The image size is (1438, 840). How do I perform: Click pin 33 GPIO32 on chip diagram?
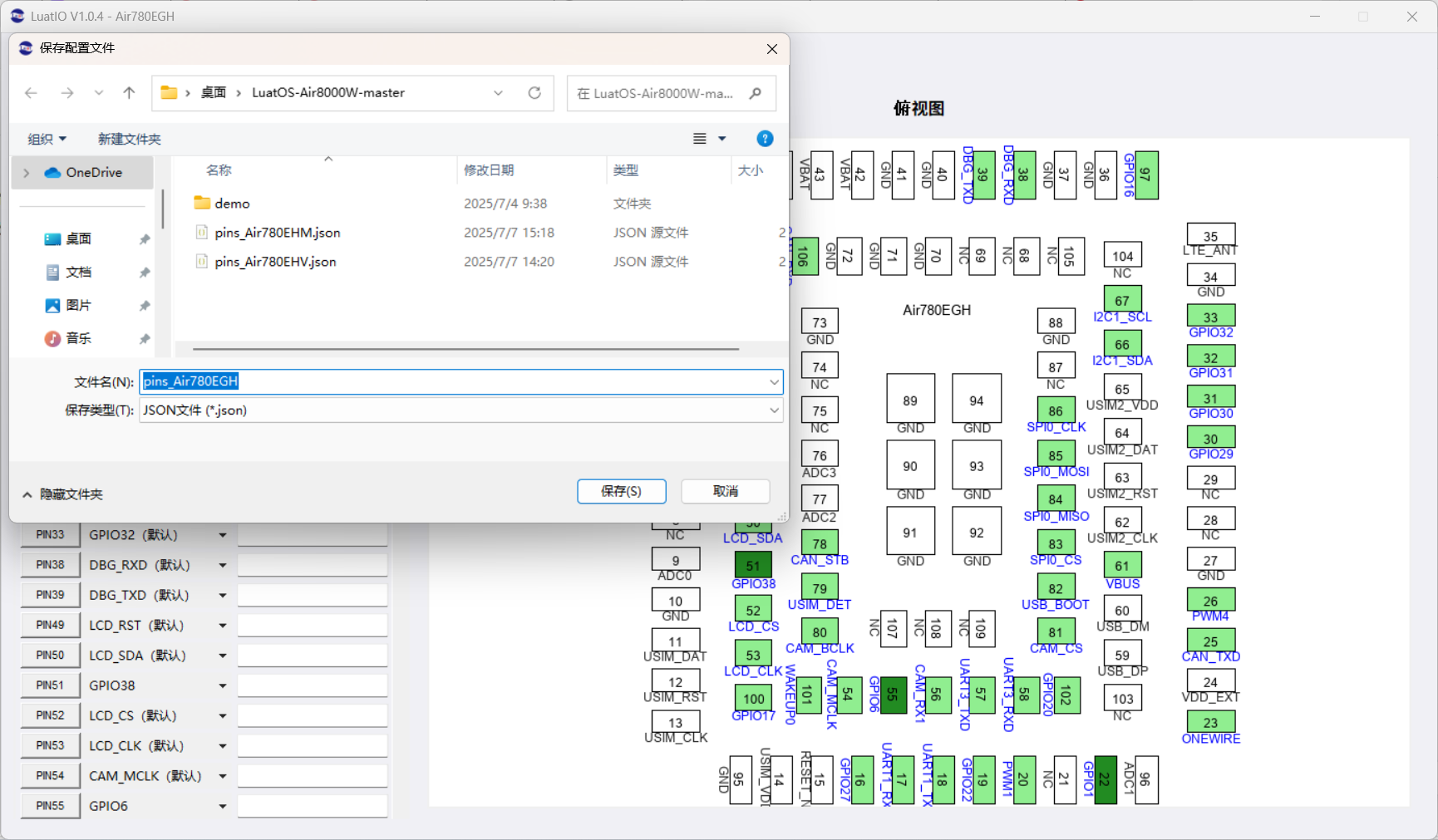pos(1211,316)
